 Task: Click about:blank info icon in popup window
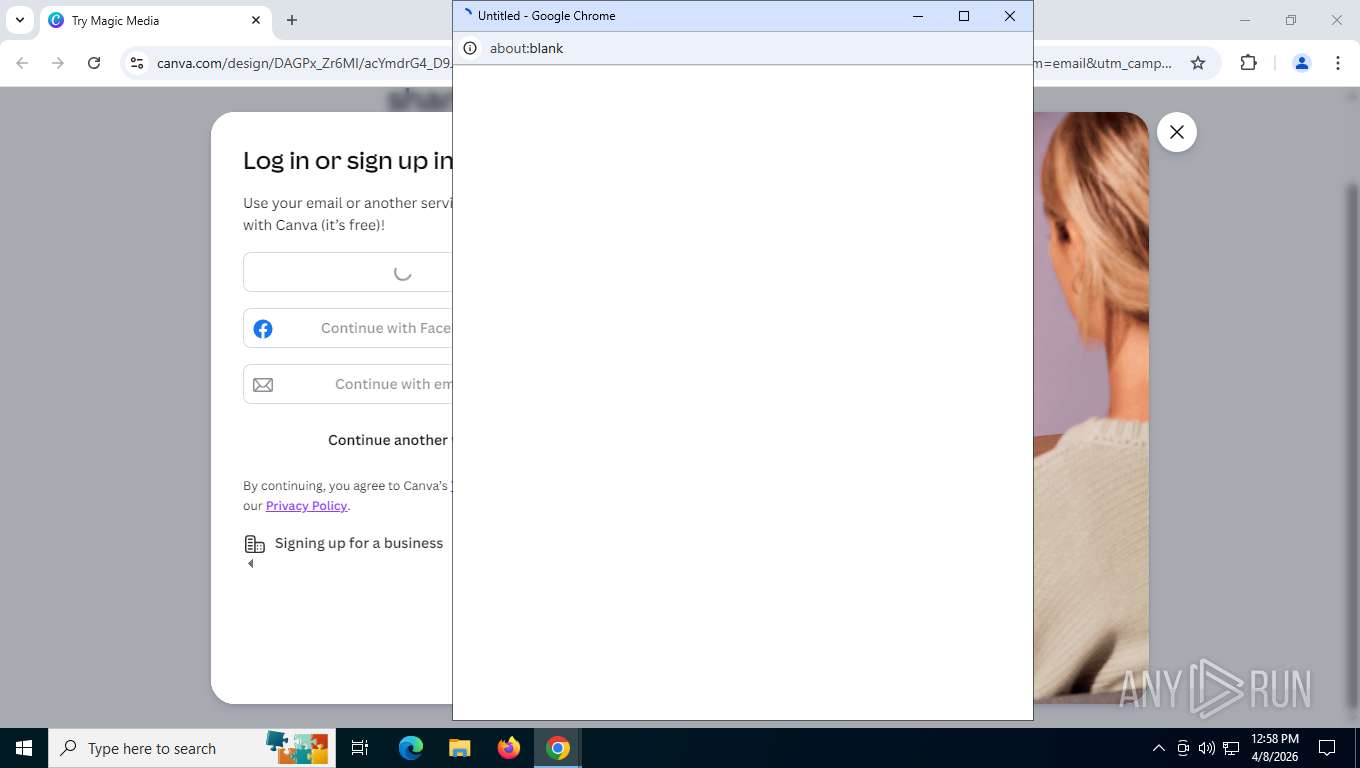(x=470, y=48)
